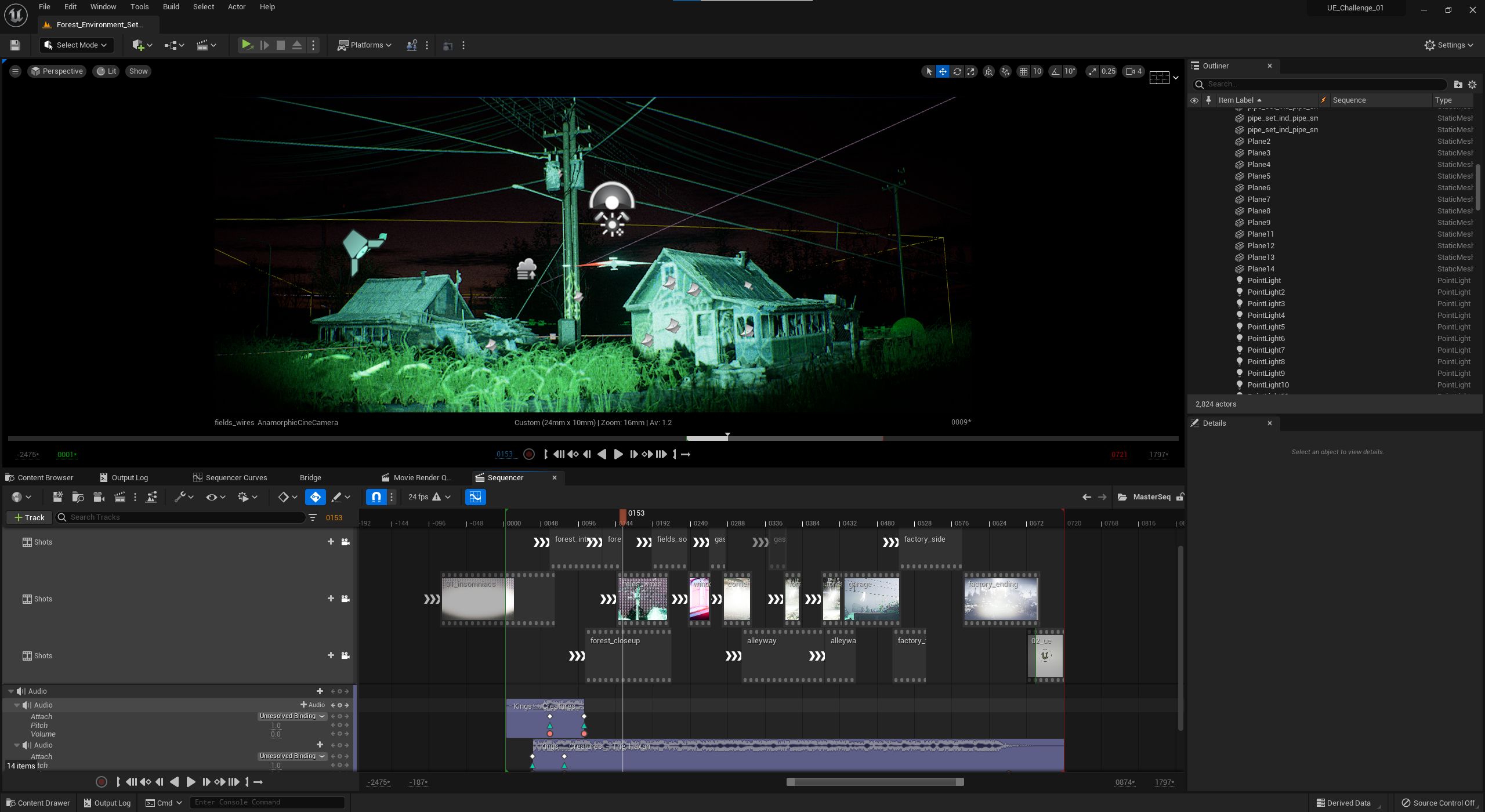The width and height of the screenshot is (1485, 812).
Task: Select the factory_ending shot thumbnail
Action: click(1001, 600)
